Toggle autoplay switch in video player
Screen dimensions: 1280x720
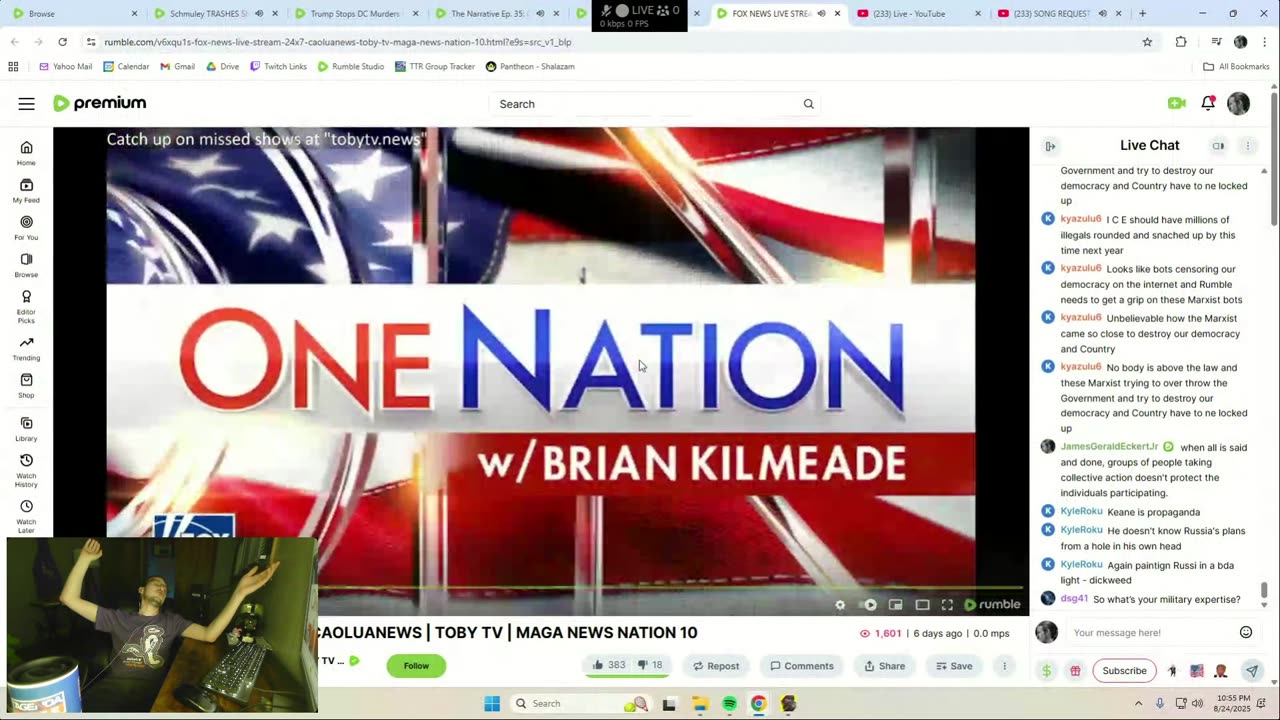tap(869, 605)
